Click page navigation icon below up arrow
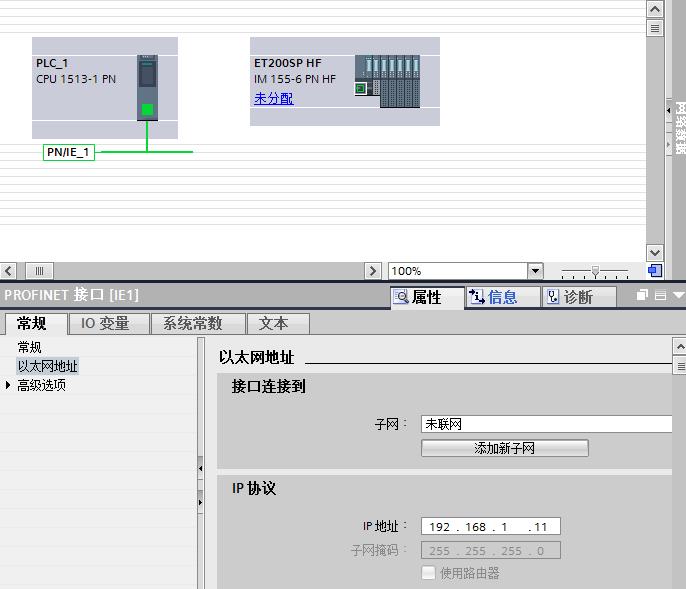 click(x=655, y=28)
